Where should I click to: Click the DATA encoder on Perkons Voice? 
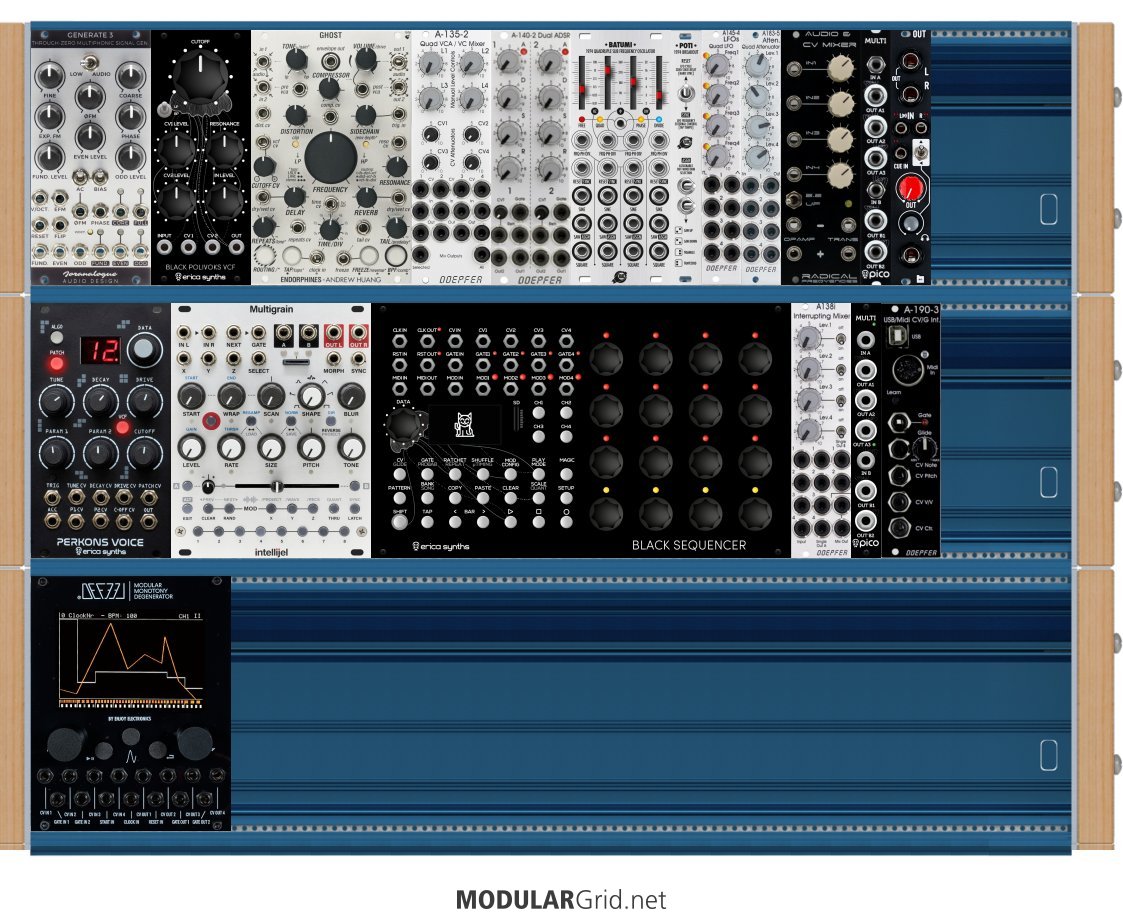[x=145, y=349]
